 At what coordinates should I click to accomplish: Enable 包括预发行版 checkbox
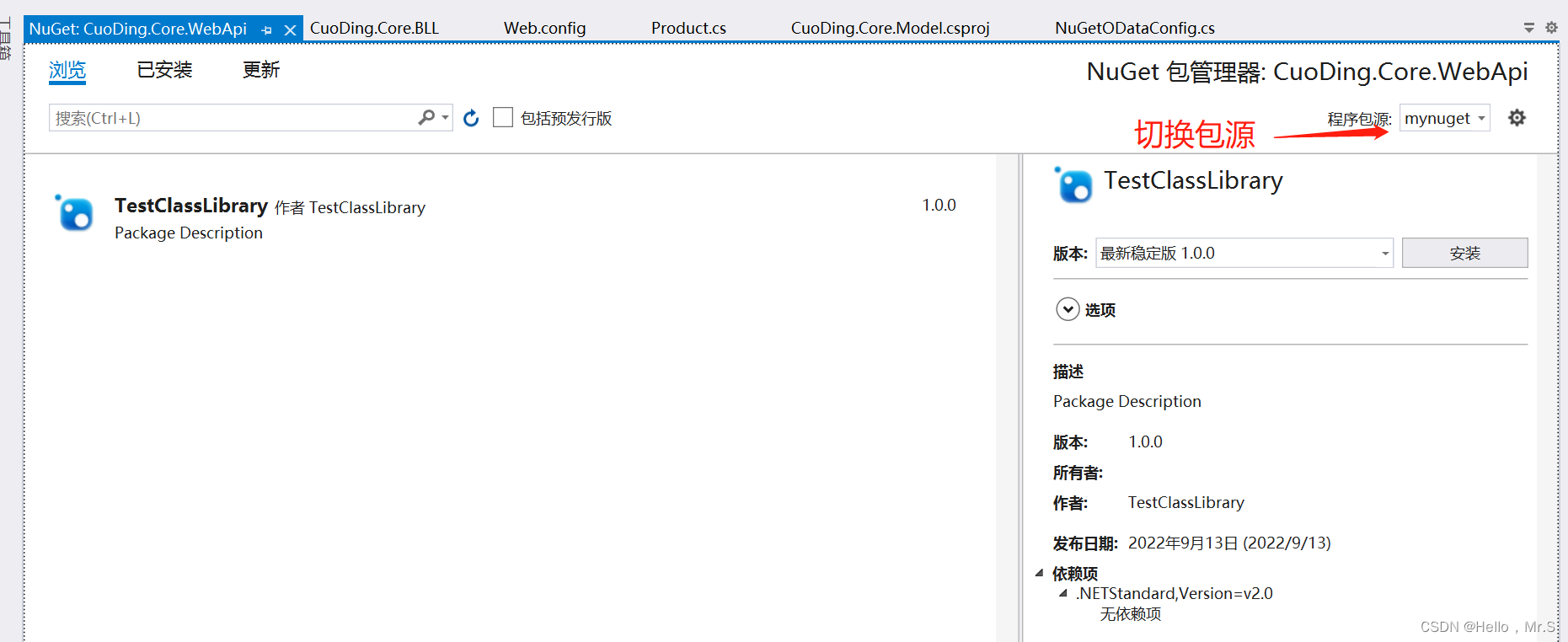[x=503, y=117]
